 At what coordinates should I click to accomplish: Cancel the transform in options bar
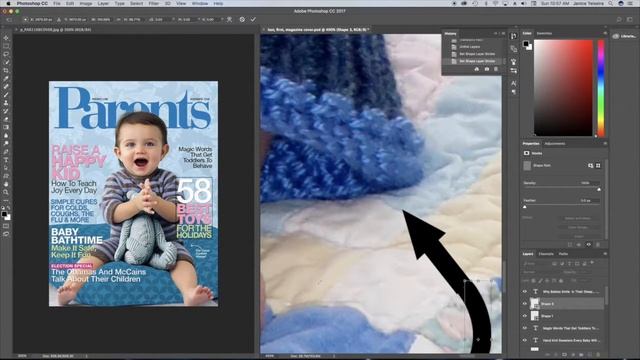coord(242,19)
